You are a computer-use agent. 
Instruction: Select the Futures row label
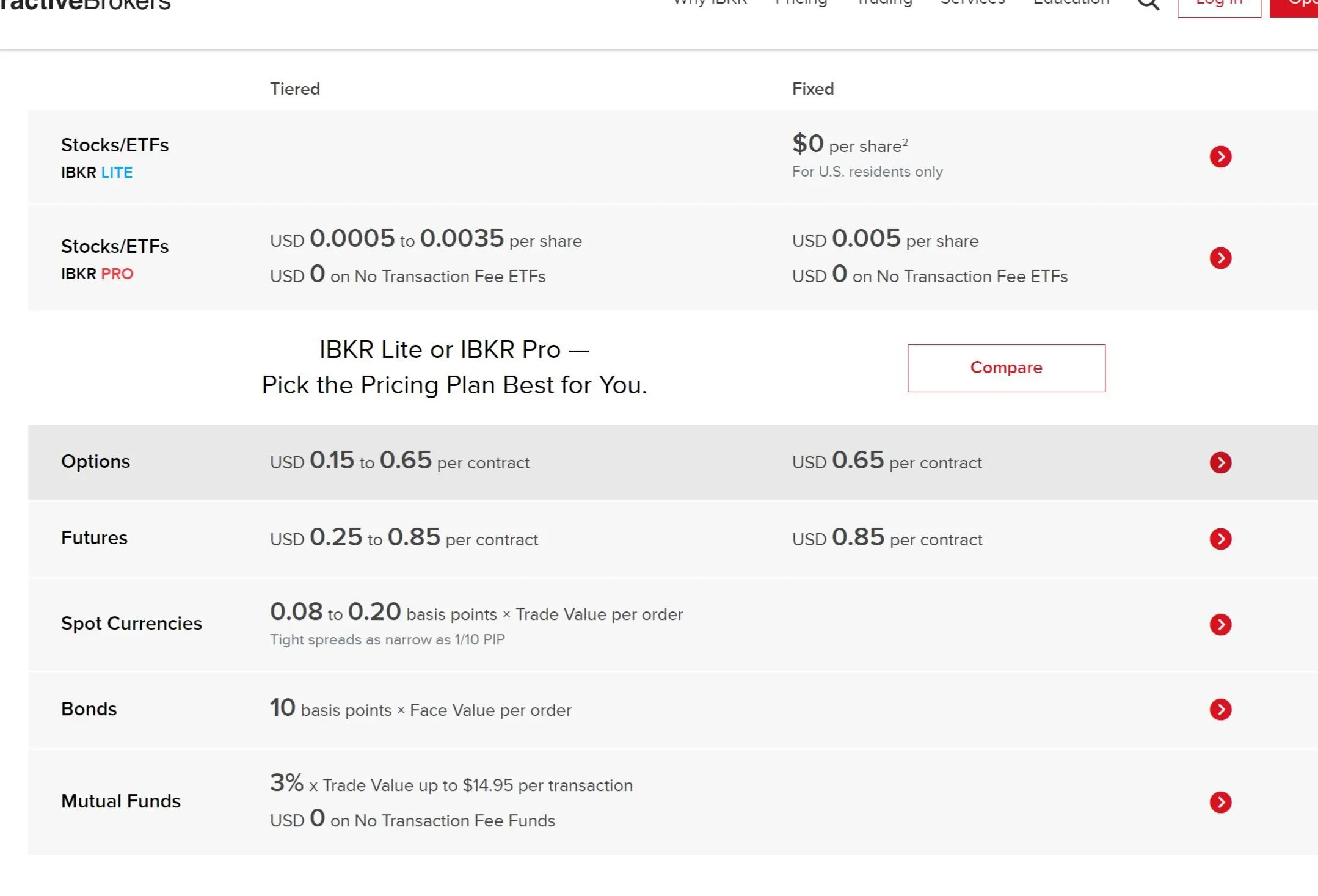tap(94, 537)
